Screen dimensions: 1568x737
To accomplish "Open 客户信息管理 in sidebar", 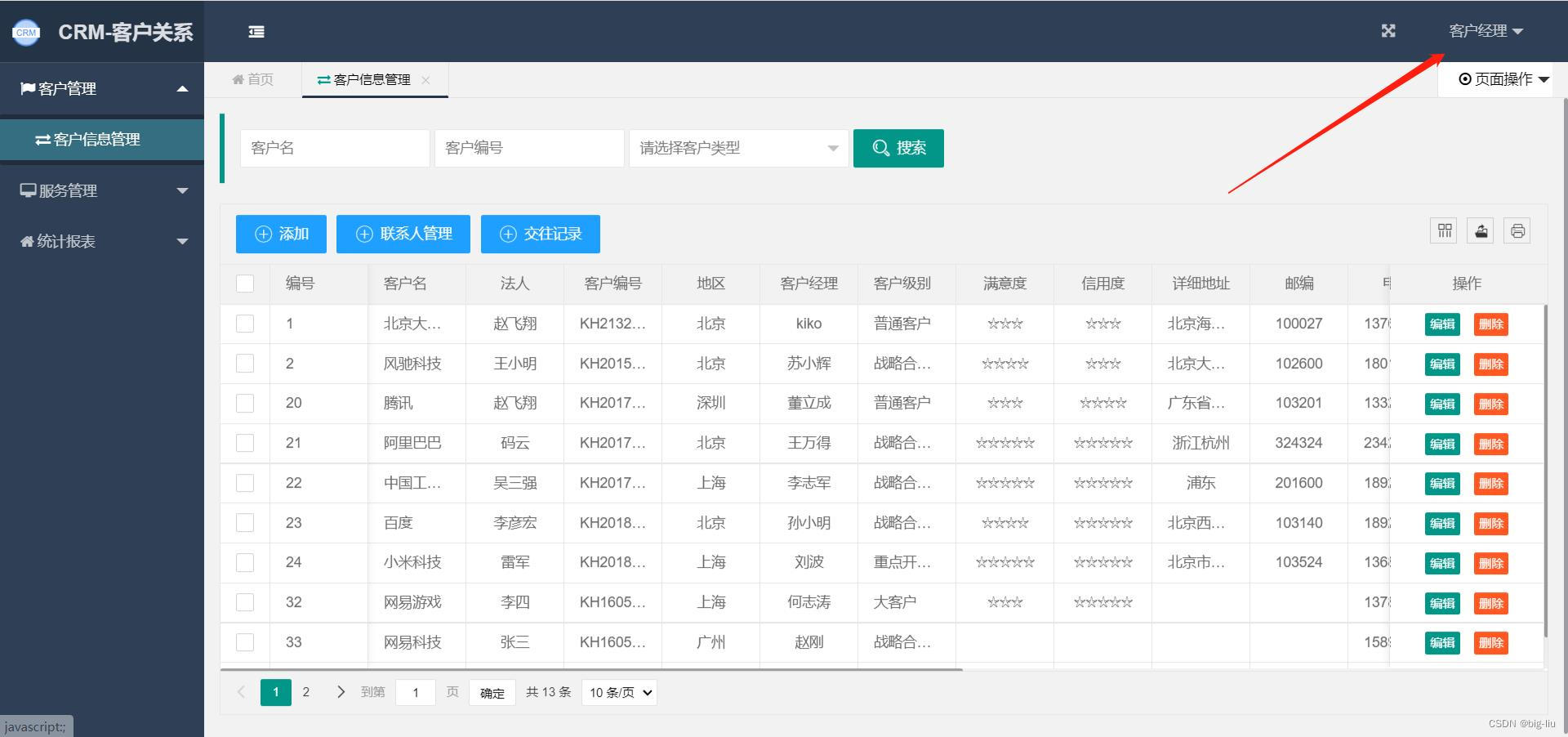I will click(x=102, y=140).
